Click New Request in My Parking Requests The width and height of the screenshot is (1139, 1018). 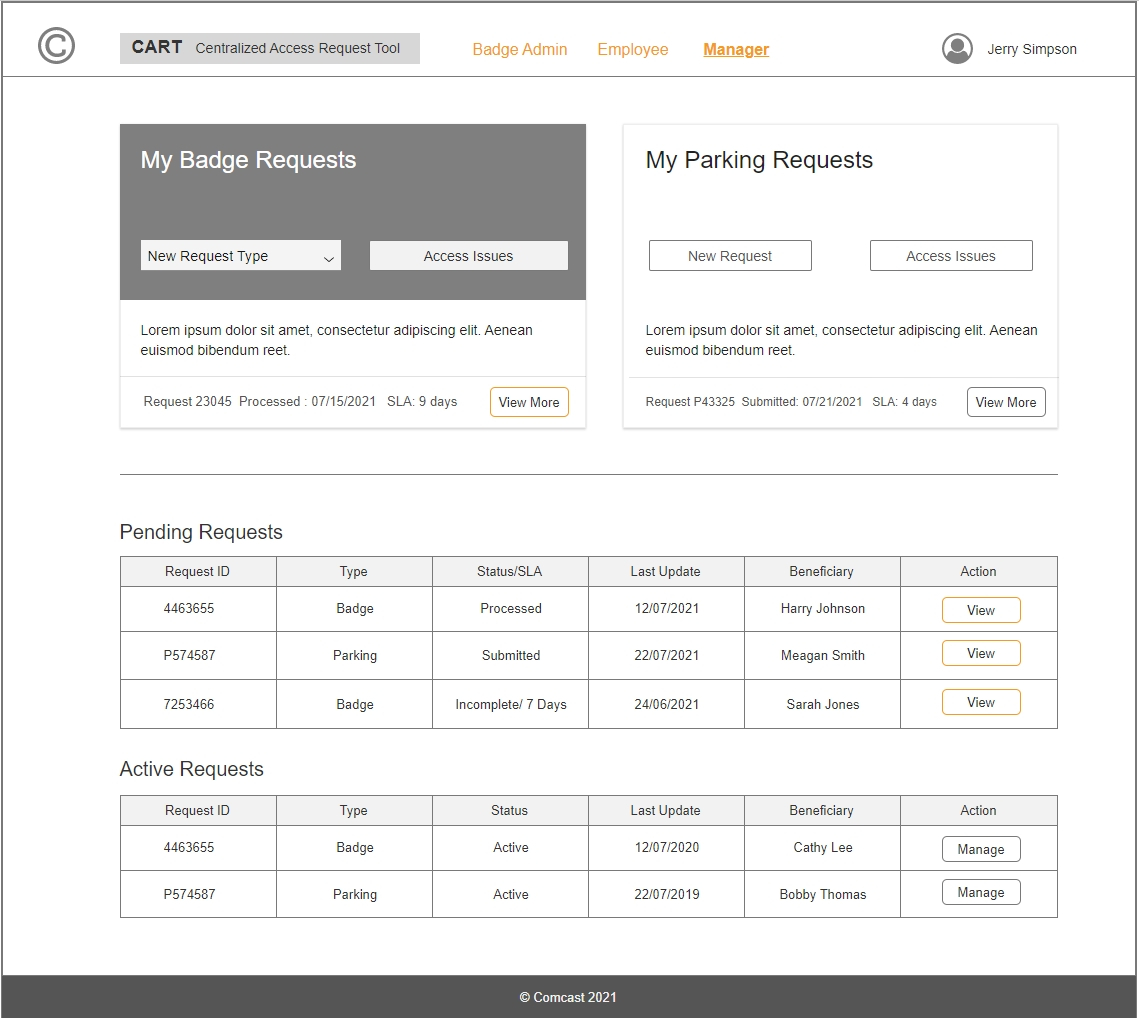(x=729, y=256)
